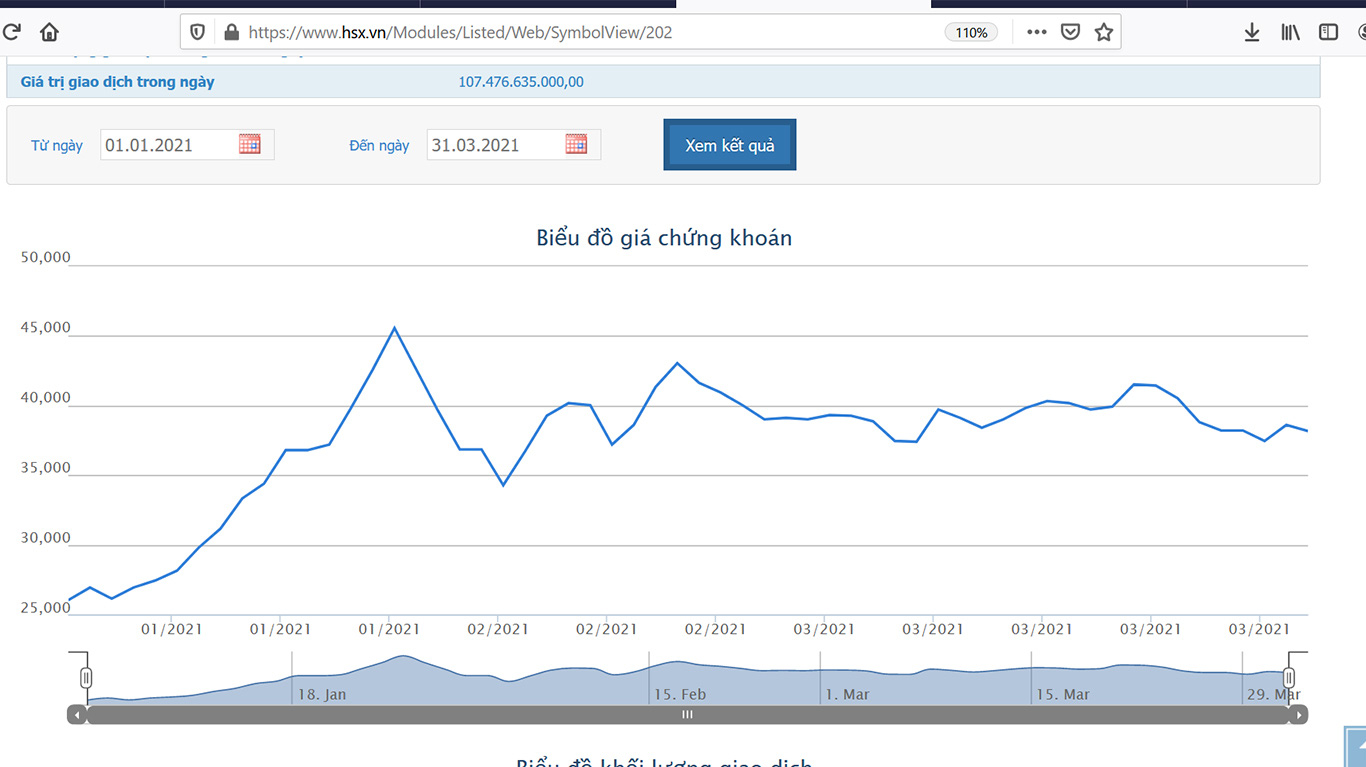Open the library menu
The width and height of the screenshot is (1366, 767).
[1290, 32]
